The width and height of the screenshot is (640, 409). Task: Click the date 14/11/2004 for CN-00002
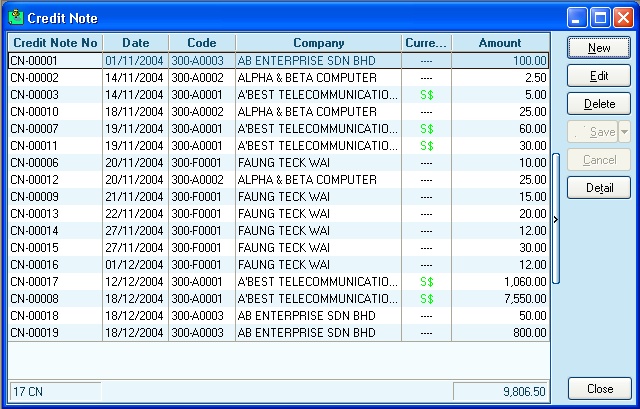click(x=134, y=78)
